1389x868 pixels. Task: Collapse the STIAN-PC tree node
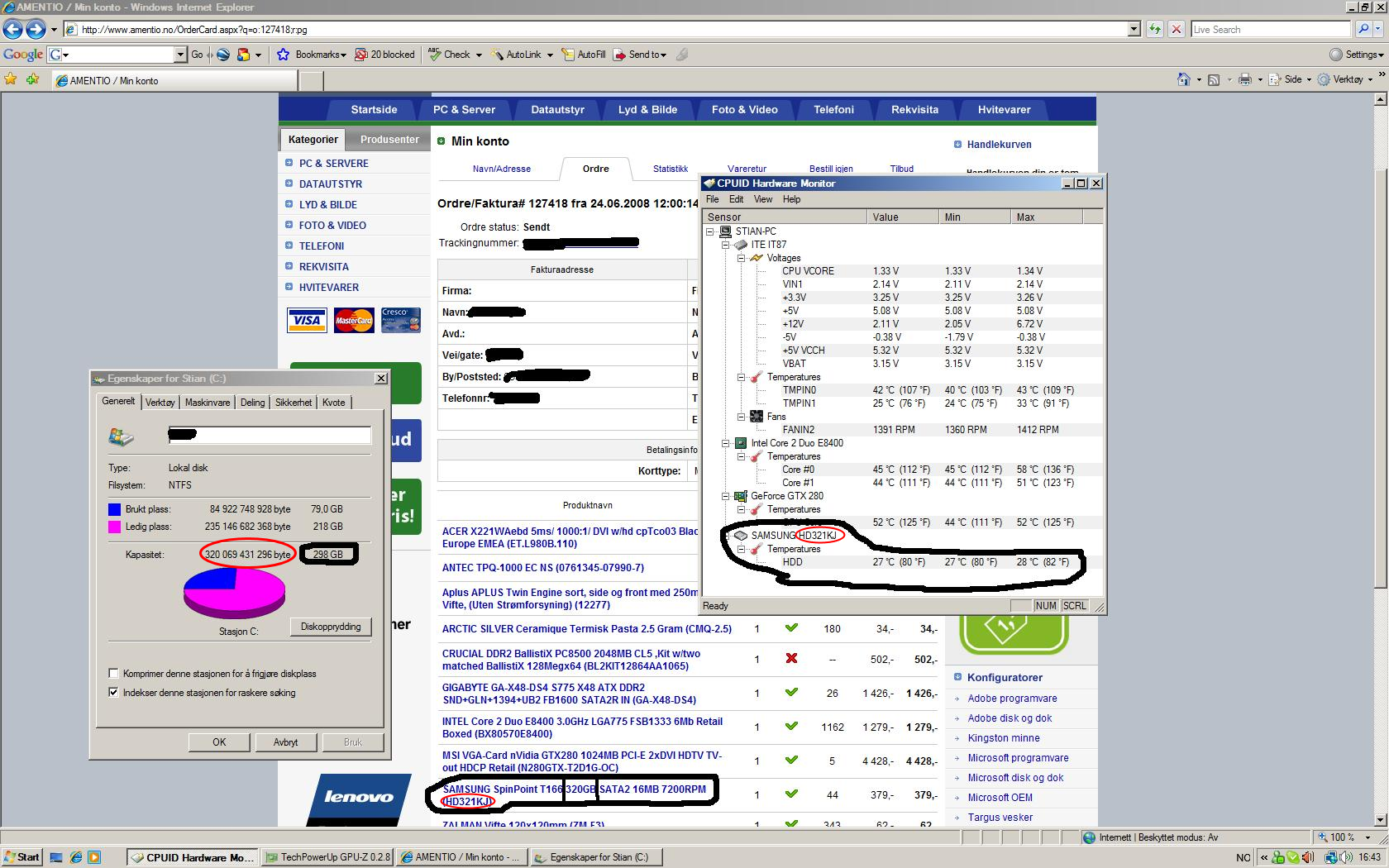point(709,231)
